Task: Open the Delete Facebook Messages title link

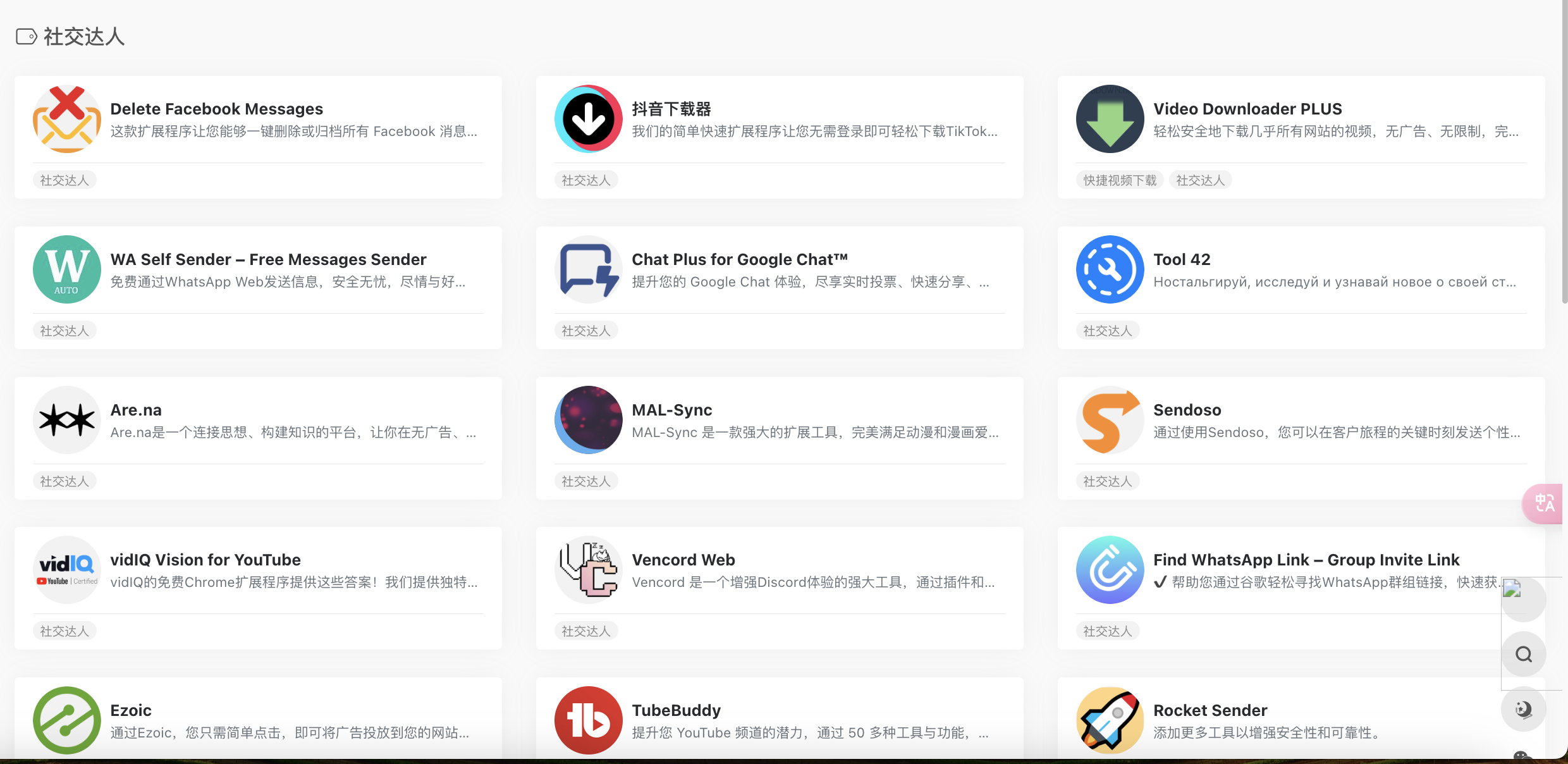Action: tap(216, 109)
